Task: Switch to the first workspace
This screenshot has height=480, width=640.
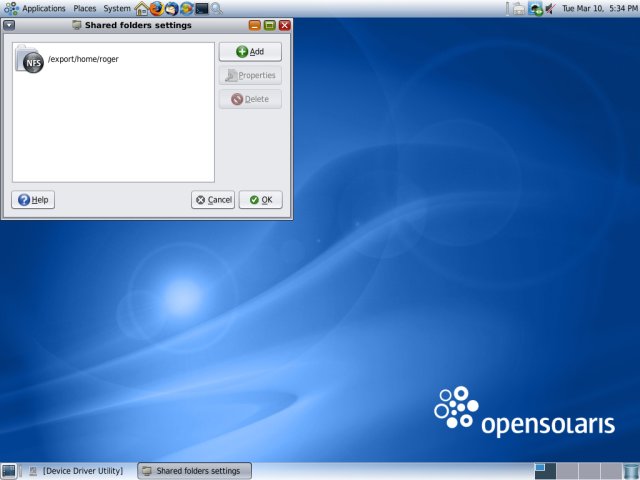Action: coord(545,471)
